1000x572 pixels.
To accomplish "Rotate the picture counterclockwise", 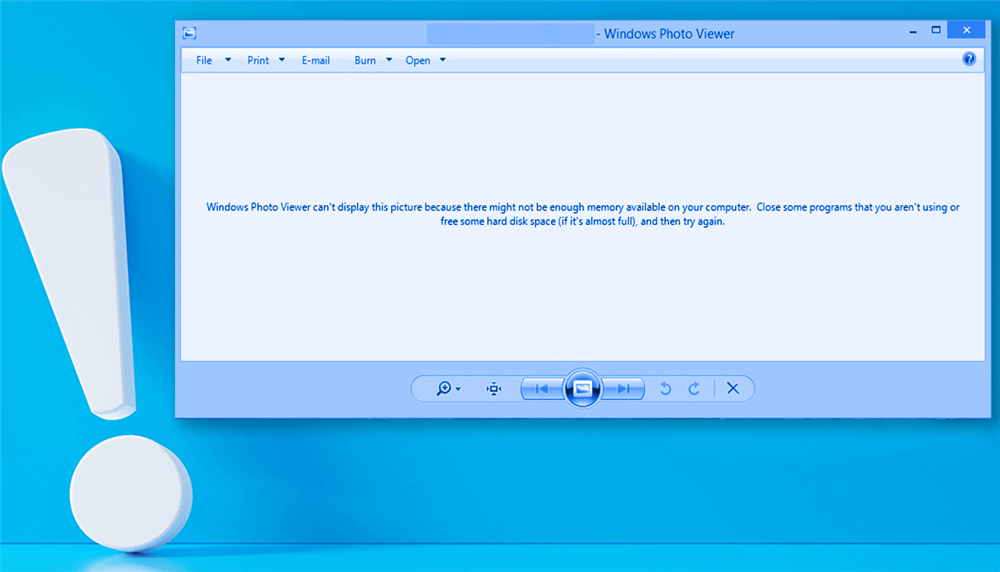I will [665, 389].
